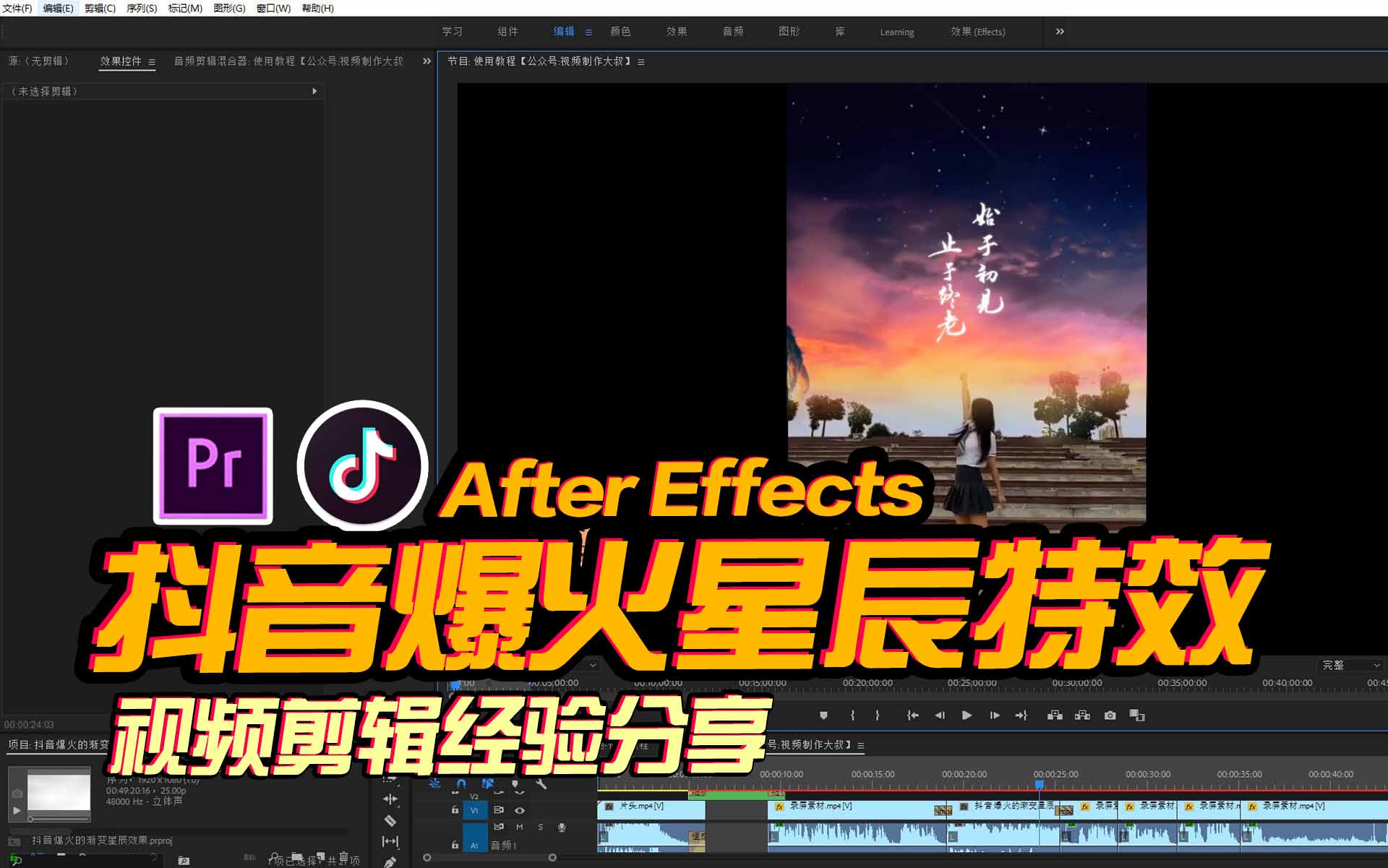Image resolution: width=1388 pixels, height=868 pixels.
Task: Open the Sequence menu 序列(S)
Action: tap(142, 8)
